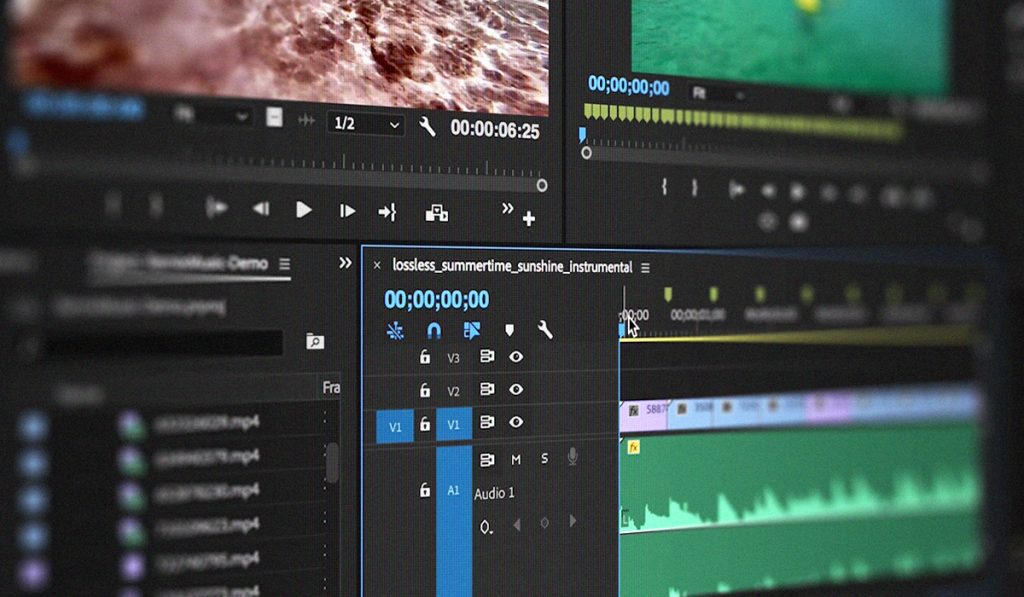The width and height of the screenshot is (1024, 597).
Task: Click the Add Marker icon in the timeline
Action: (509, 330)
